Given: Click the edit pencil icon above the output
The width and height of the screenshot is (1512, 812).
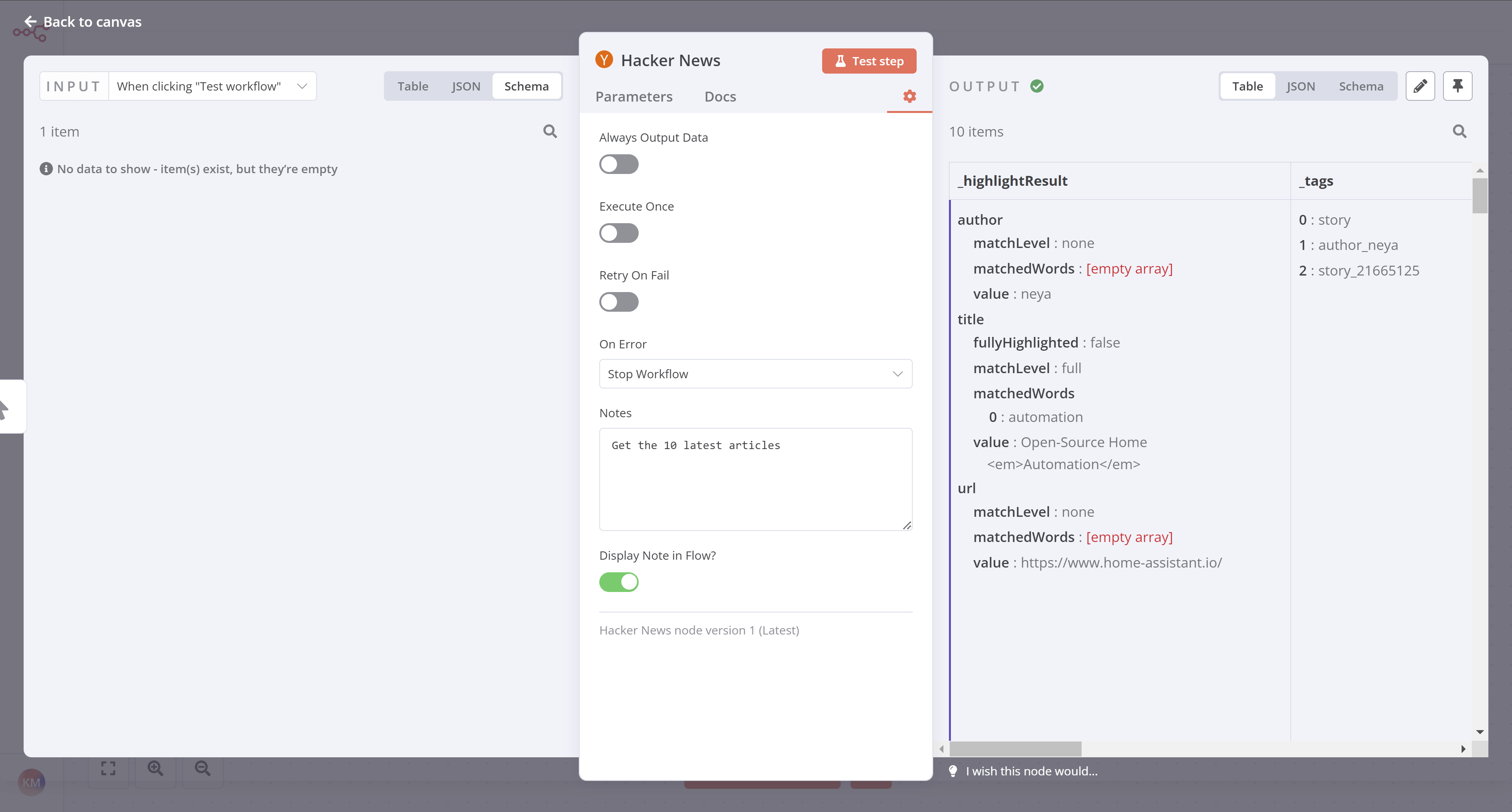Looking at the screenshot, I should coord(1420,86).
